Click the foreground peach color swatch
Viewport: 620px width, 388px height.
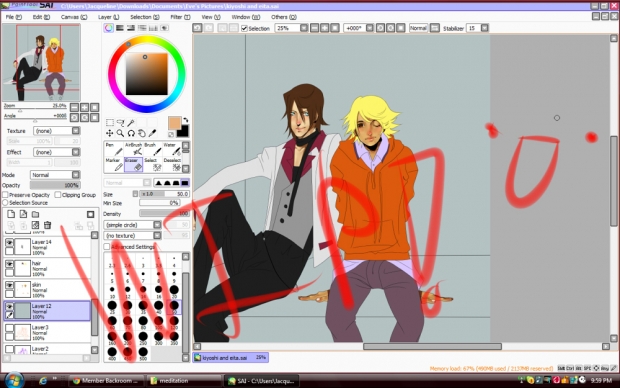tap(174, 123)
